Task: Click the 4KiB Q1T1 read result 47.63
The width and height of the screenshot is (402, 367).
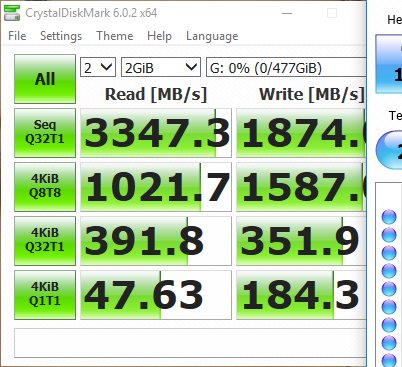Action: [x=156, y=295]
